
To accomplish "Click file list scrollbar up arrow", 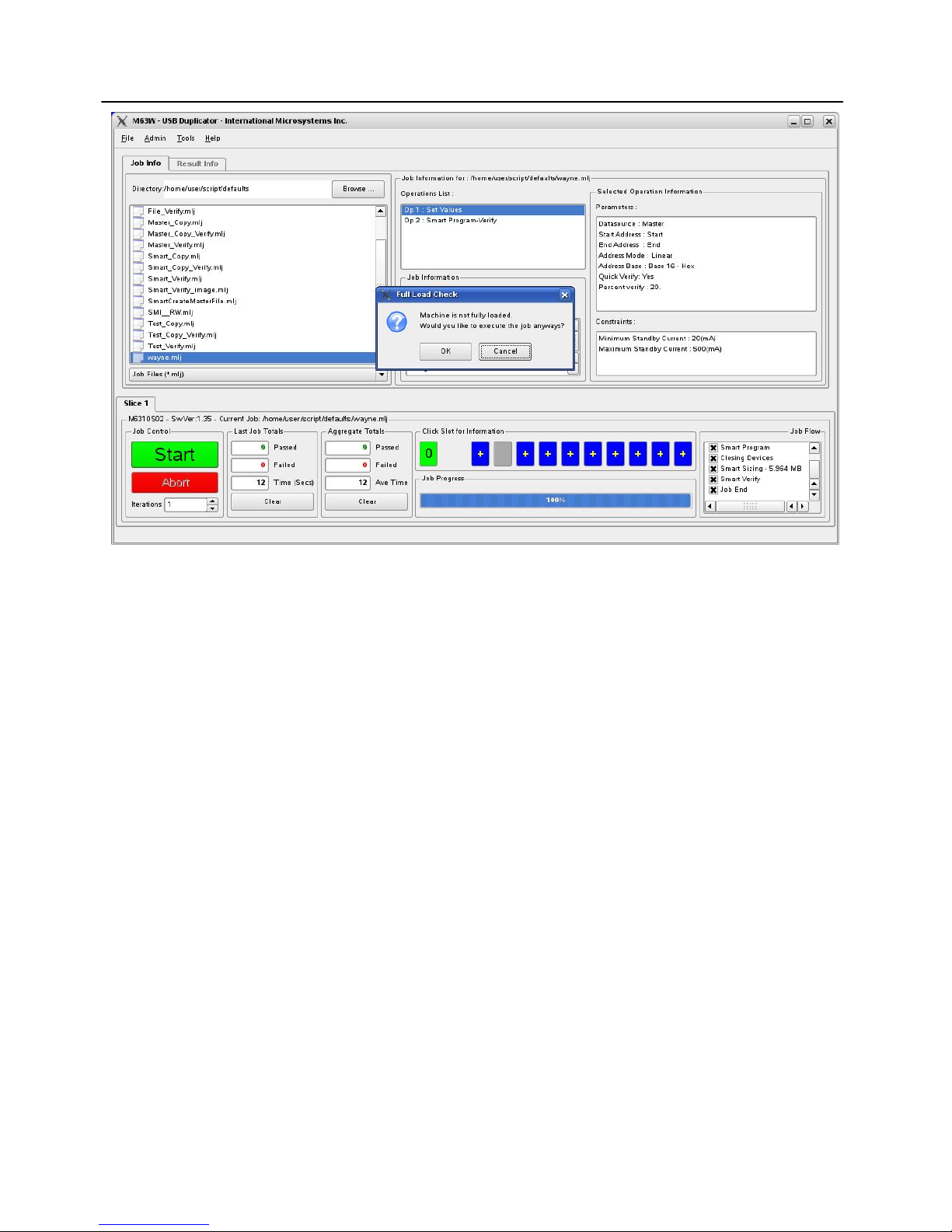I will click(381, 211).
